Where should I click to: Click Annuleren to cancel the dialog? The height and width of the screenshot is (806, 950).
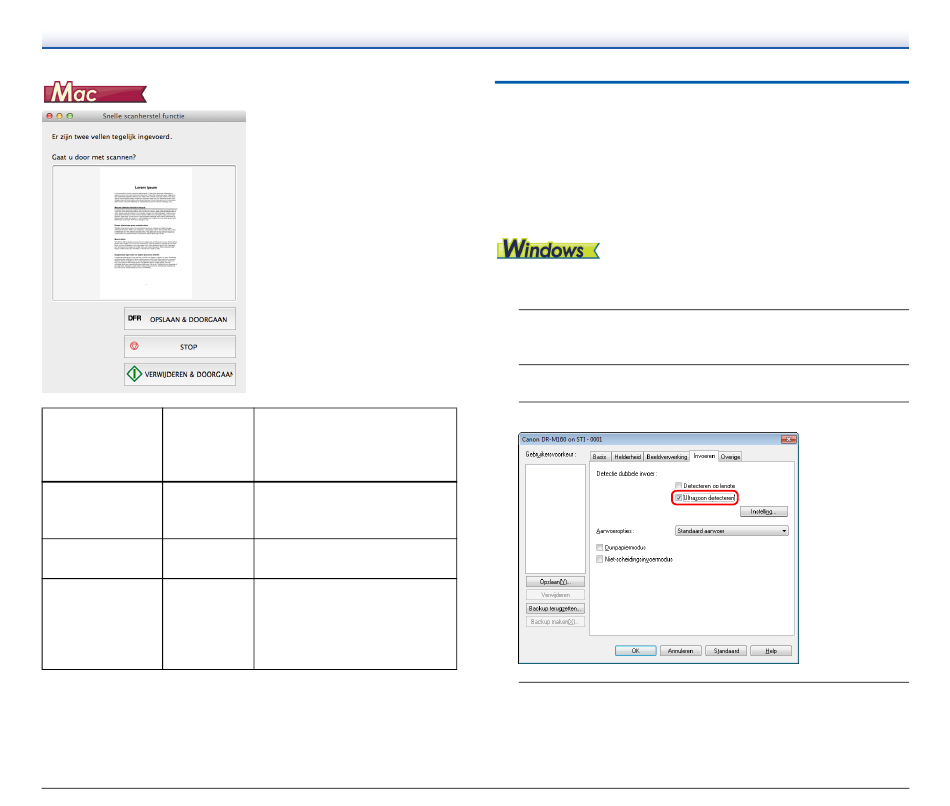[x=679, y=650]
